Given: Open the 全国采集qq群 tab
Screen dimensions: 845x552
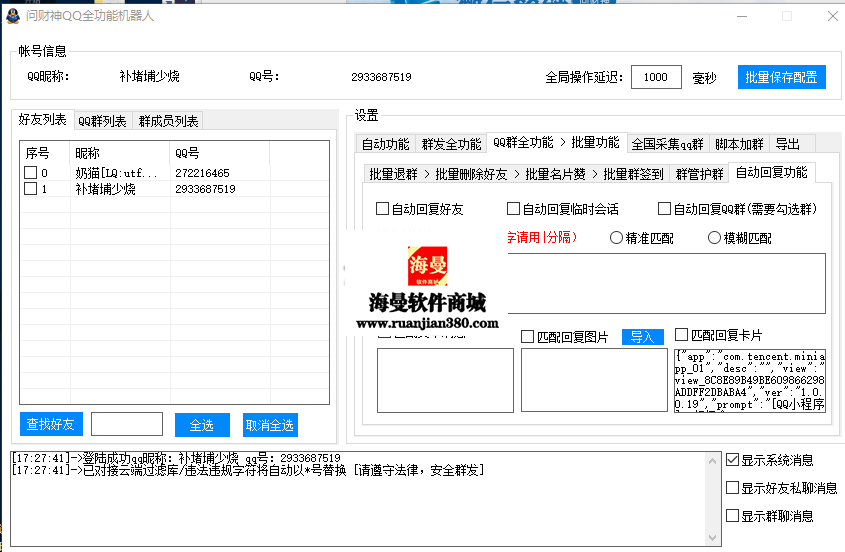Looking at the screenshot, I should pyautogui.click(x=668, y=144).
